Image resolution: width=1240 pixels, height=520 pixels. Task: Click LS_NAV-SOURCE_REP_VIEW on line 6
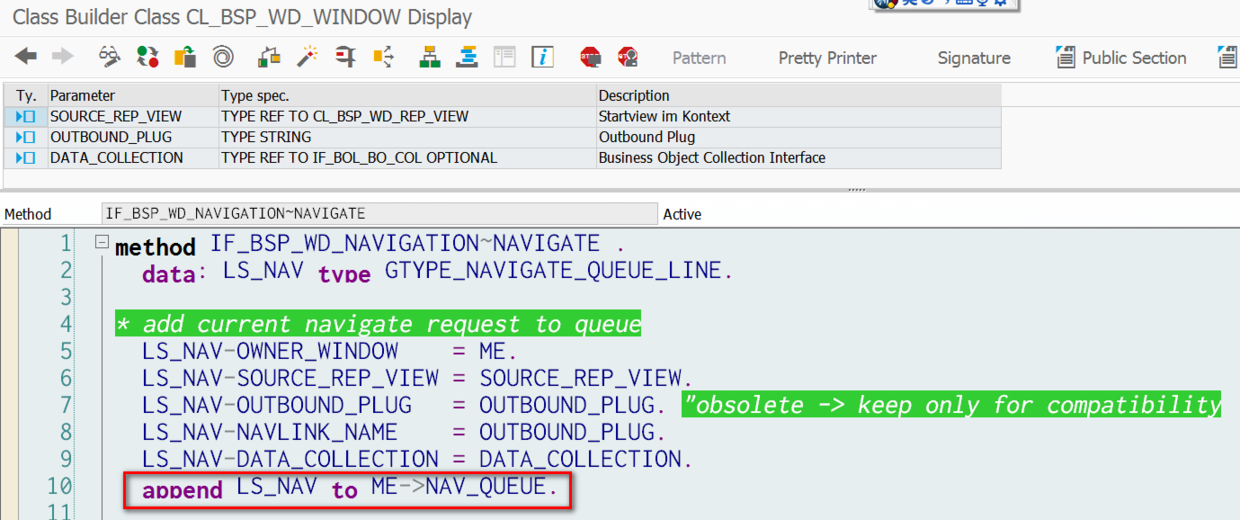290,379
